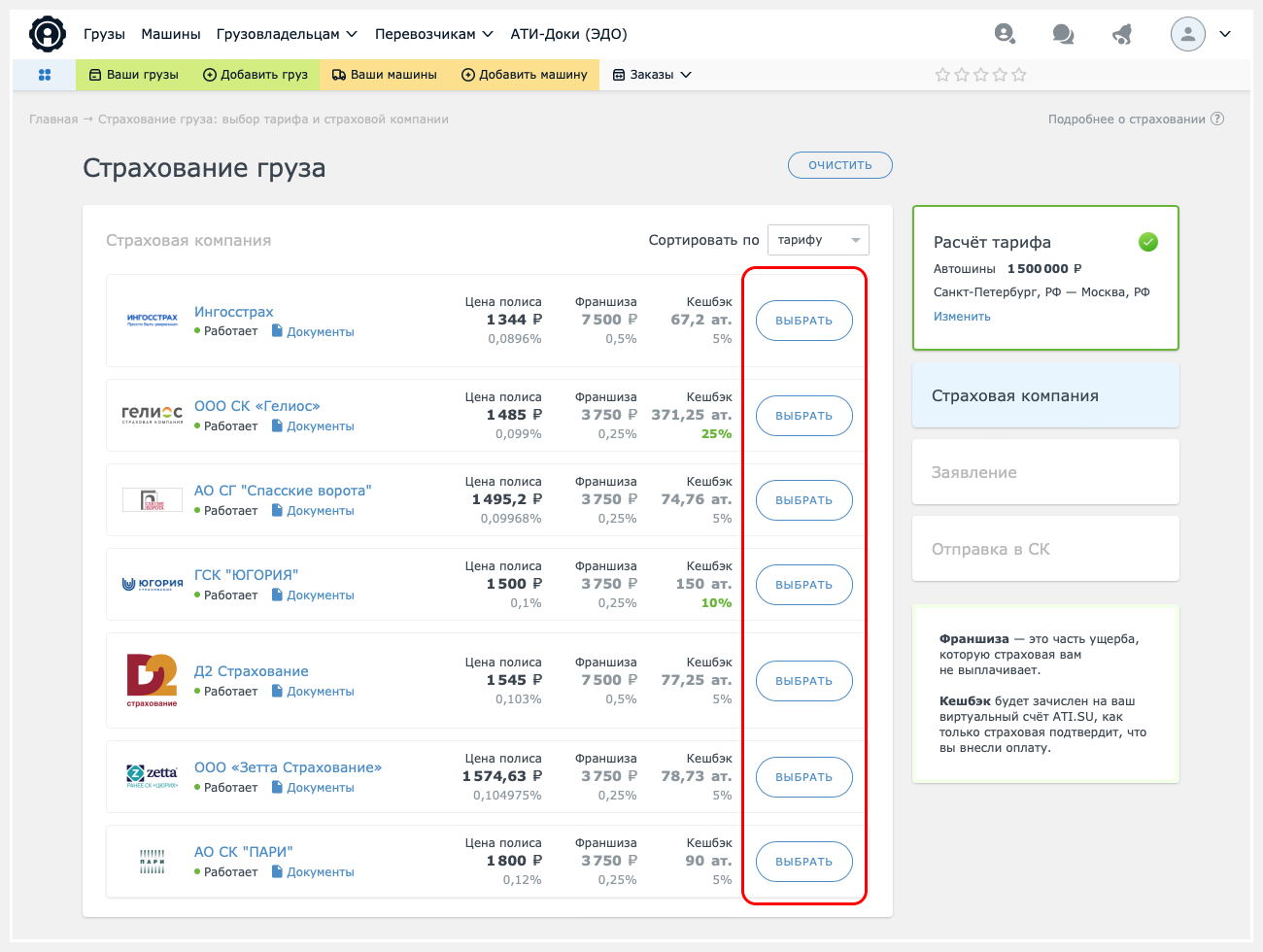The image size is (1263, 952).
Task: Click the ATI.SU logo icon
Action: tap(47, 34)
